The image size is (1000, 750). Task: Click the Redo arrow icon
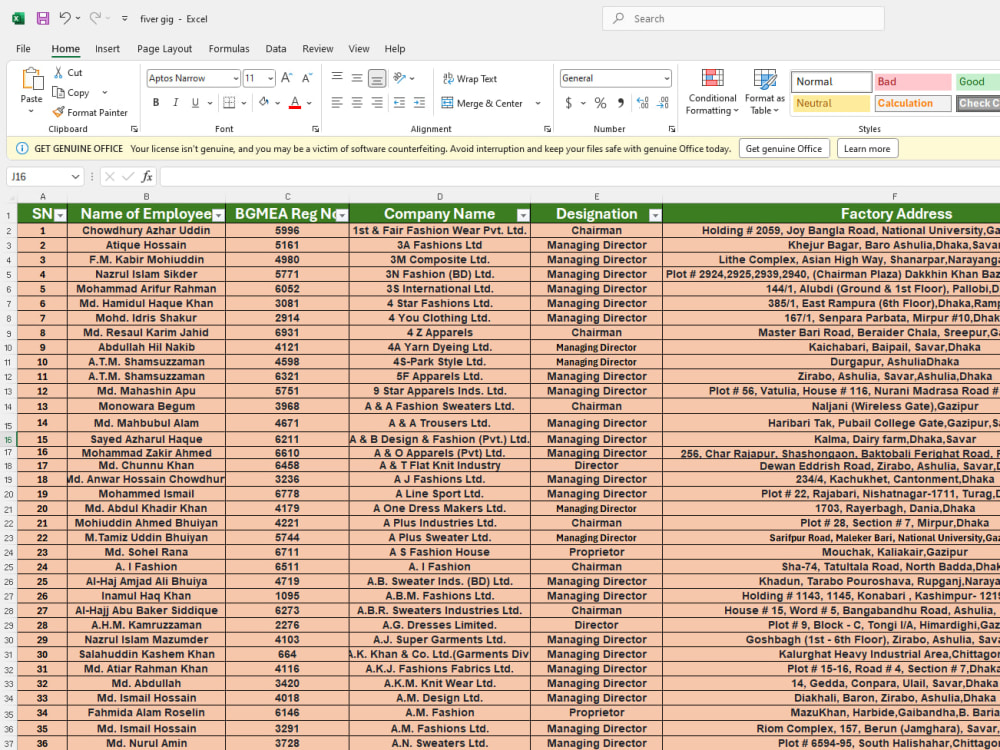click(95, 18)
